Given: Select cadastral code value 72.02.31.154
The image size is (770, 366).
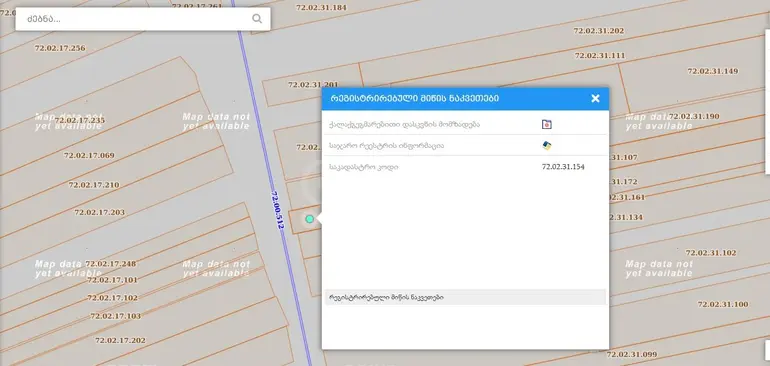Looking at the screenshot, I should (x=563, y=167).
